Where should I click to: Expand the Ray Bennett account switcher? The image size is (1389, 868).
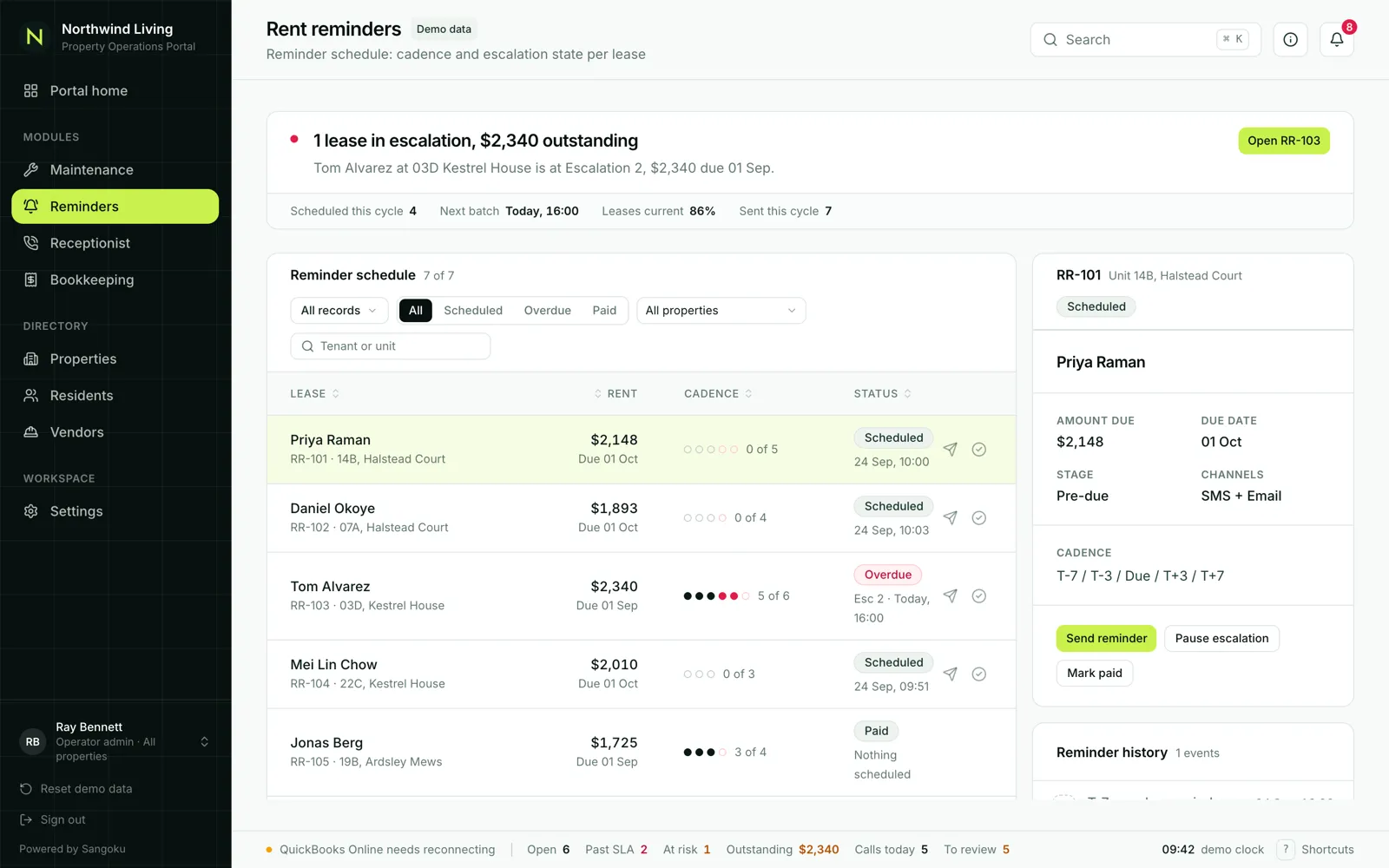click(115, 742)
